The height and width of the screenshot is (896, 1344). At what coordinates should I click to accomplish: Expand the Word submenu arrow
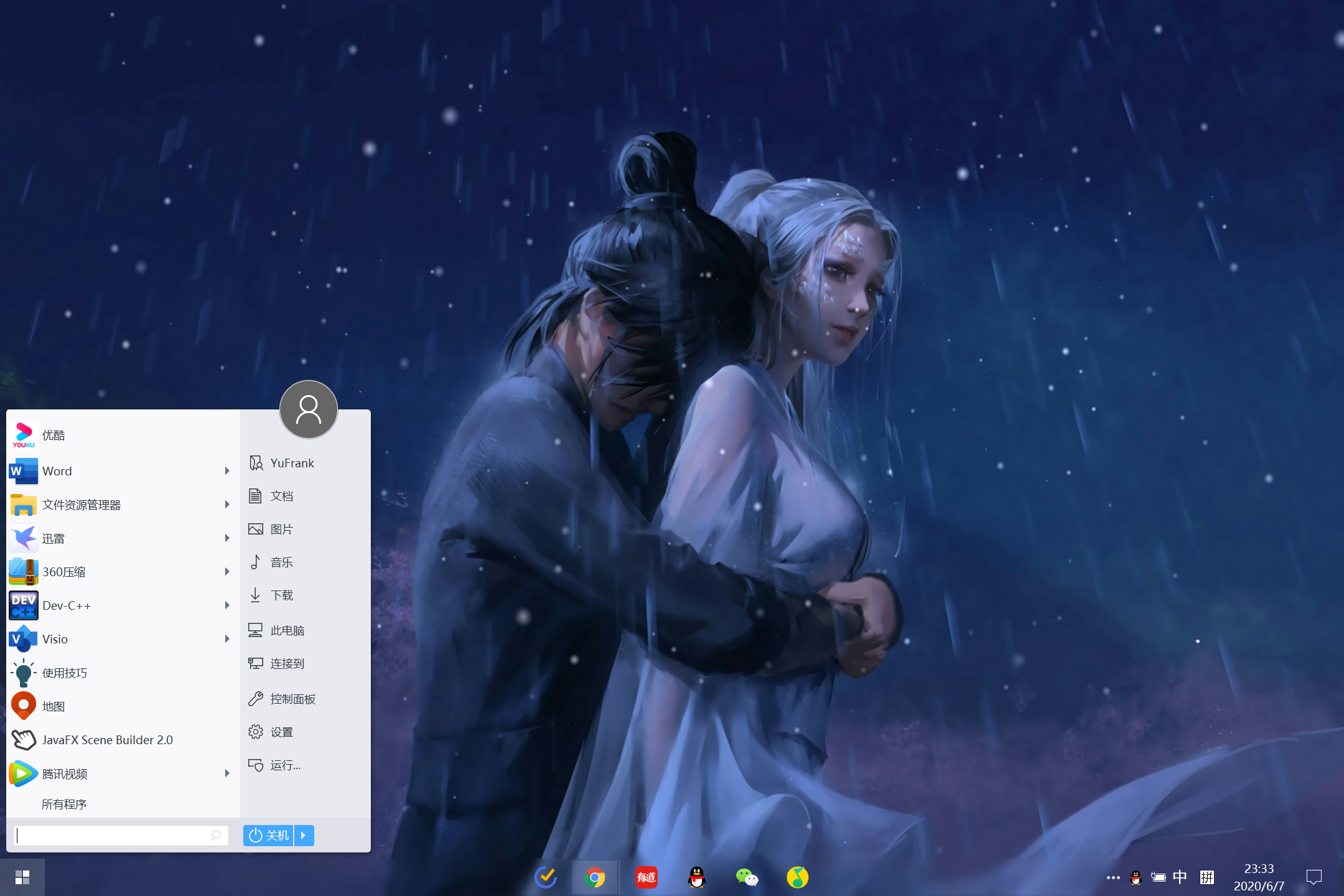click(227, 471)
